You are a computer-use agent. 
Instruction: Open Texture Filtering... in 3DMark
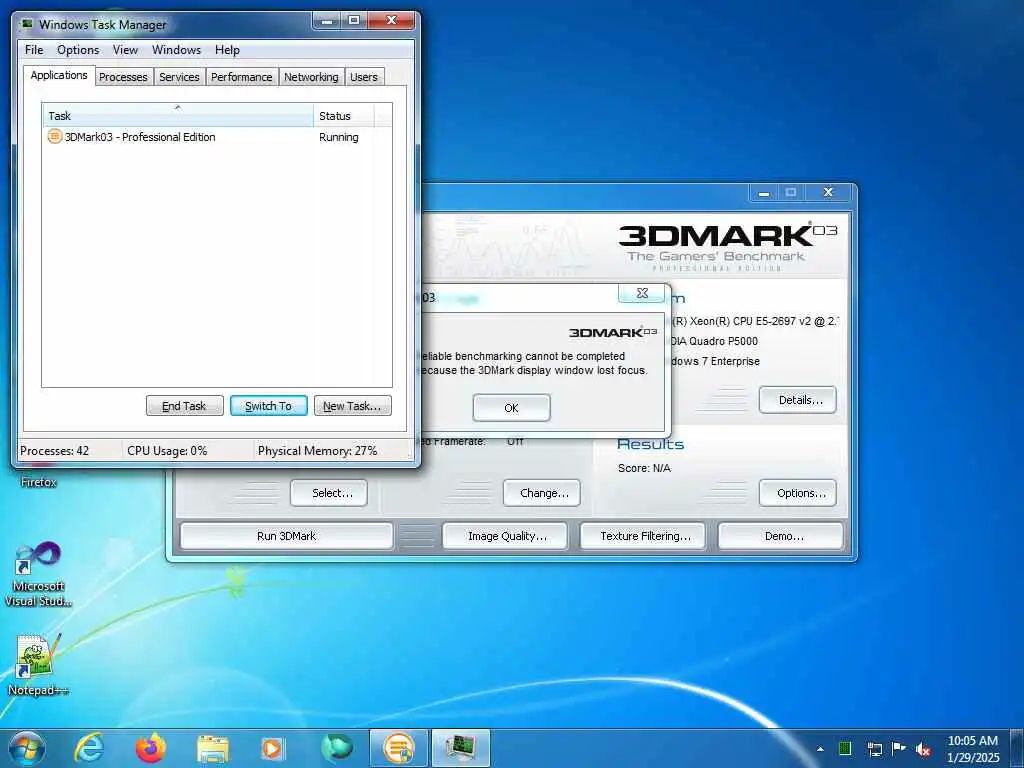[x=643, y=536]
